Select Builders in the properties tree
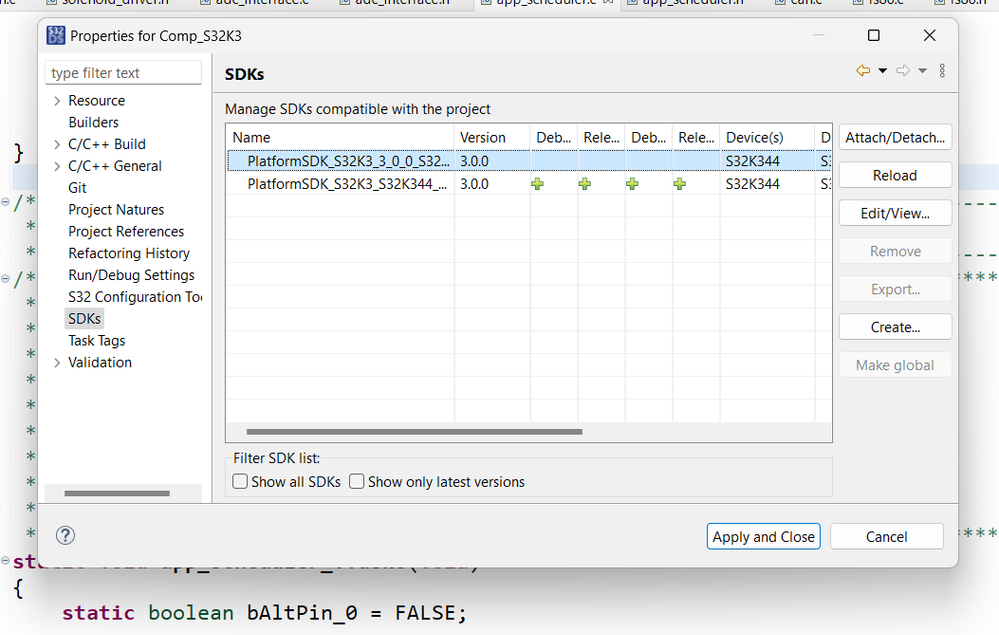This screenshot has height=635, width=999. point(93,122)
